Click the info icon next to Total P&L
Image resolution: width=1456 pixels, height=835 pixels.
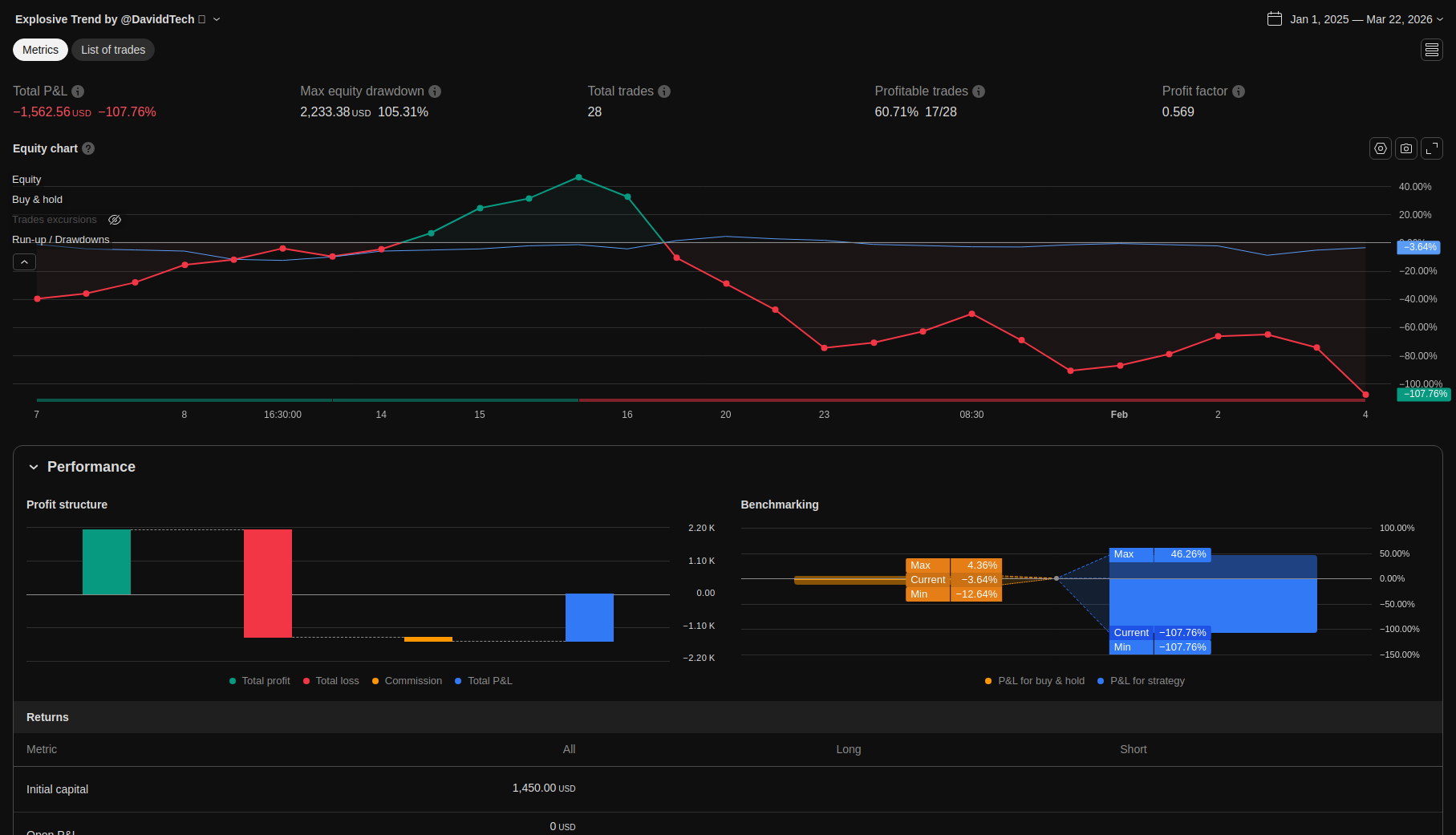click(x=78, y=91)
